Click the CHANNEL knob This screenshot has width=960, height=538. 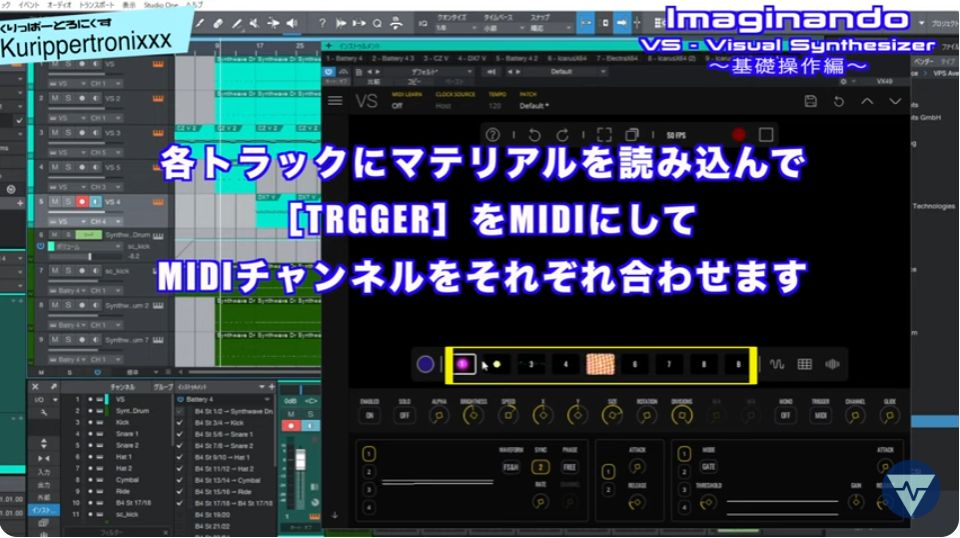(855, 416)
